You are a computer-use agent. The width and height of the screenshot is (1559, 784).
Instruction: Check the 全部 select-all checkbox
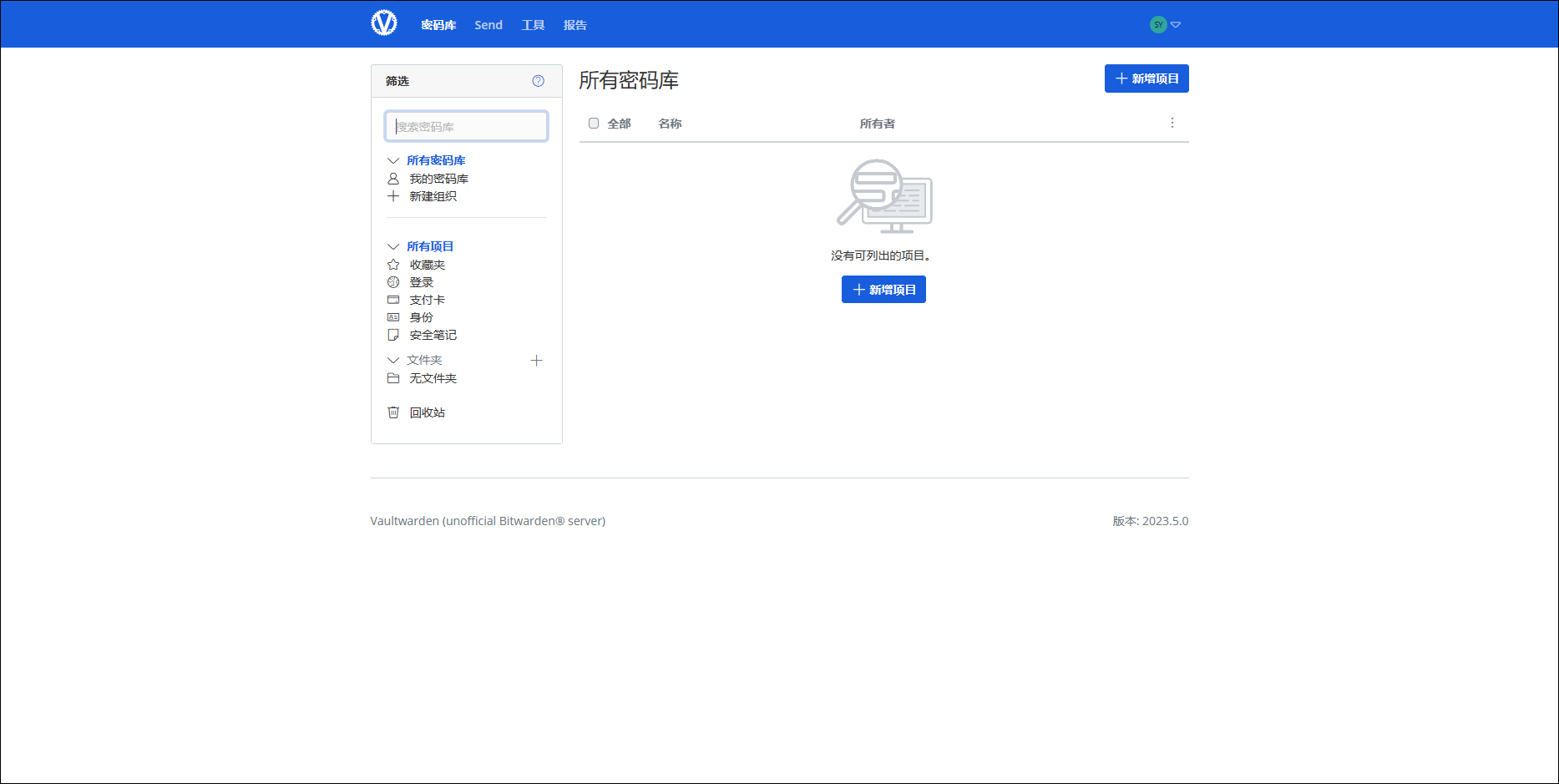(594, 124)
